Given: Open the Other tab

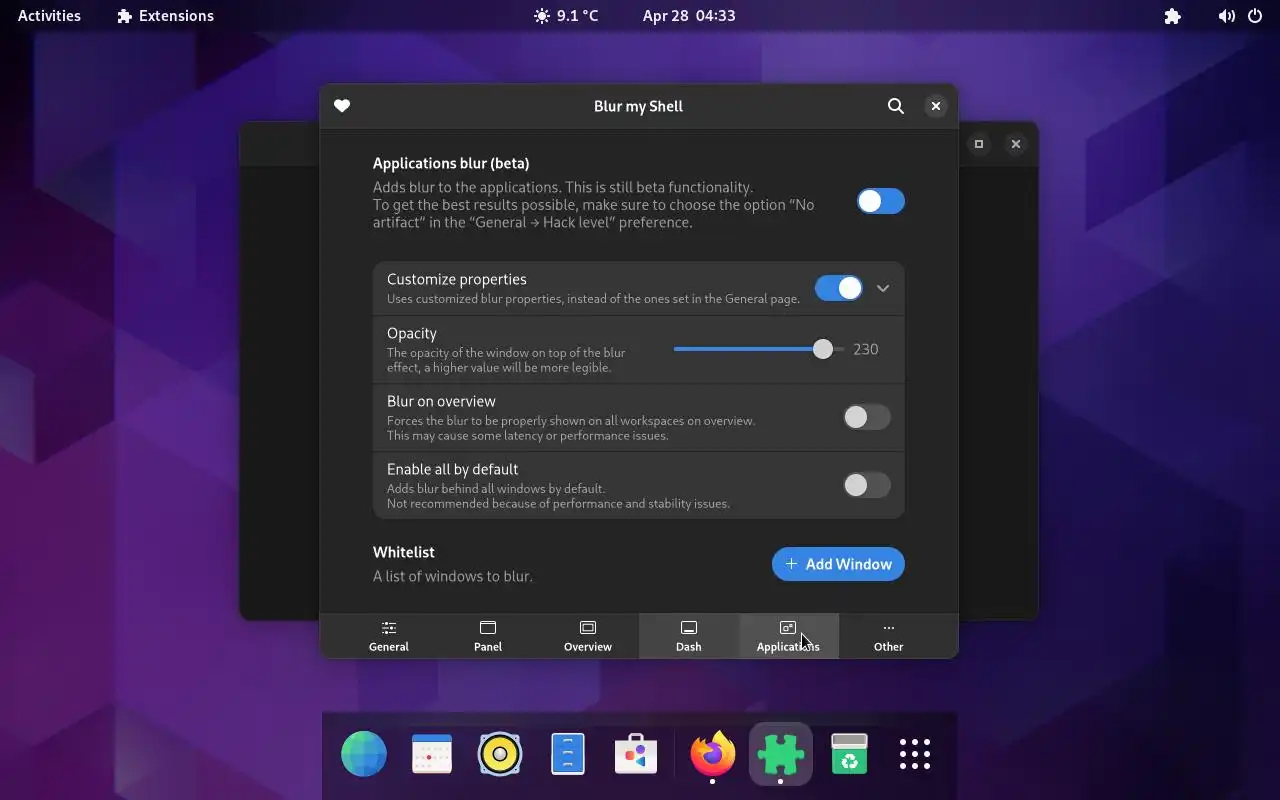Looking at the screenshot, I should 888,636.
